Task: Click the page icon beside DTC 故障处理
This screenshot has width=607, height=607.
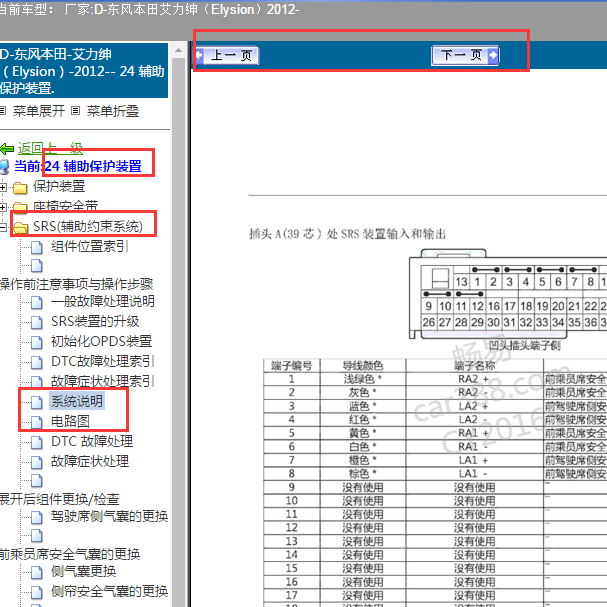Action: point(37,442)
